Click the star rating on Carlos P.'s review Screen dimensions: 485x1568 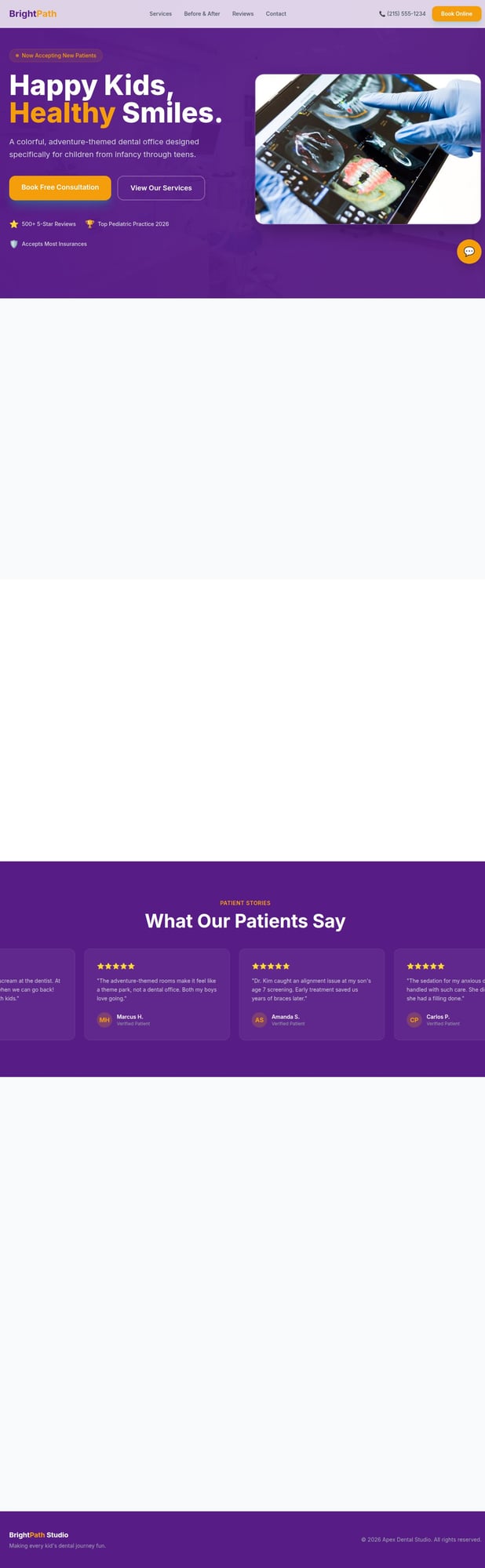tap(425, 966)
